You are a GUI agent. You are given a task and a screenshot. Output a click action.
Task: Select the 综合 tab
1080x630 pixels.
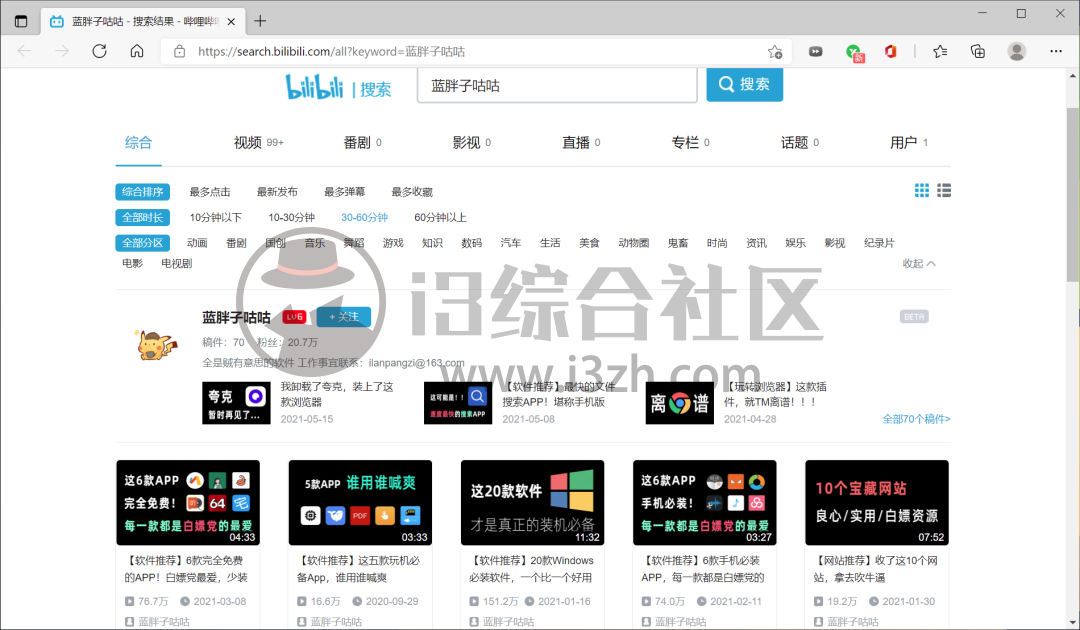click(138, 143)
